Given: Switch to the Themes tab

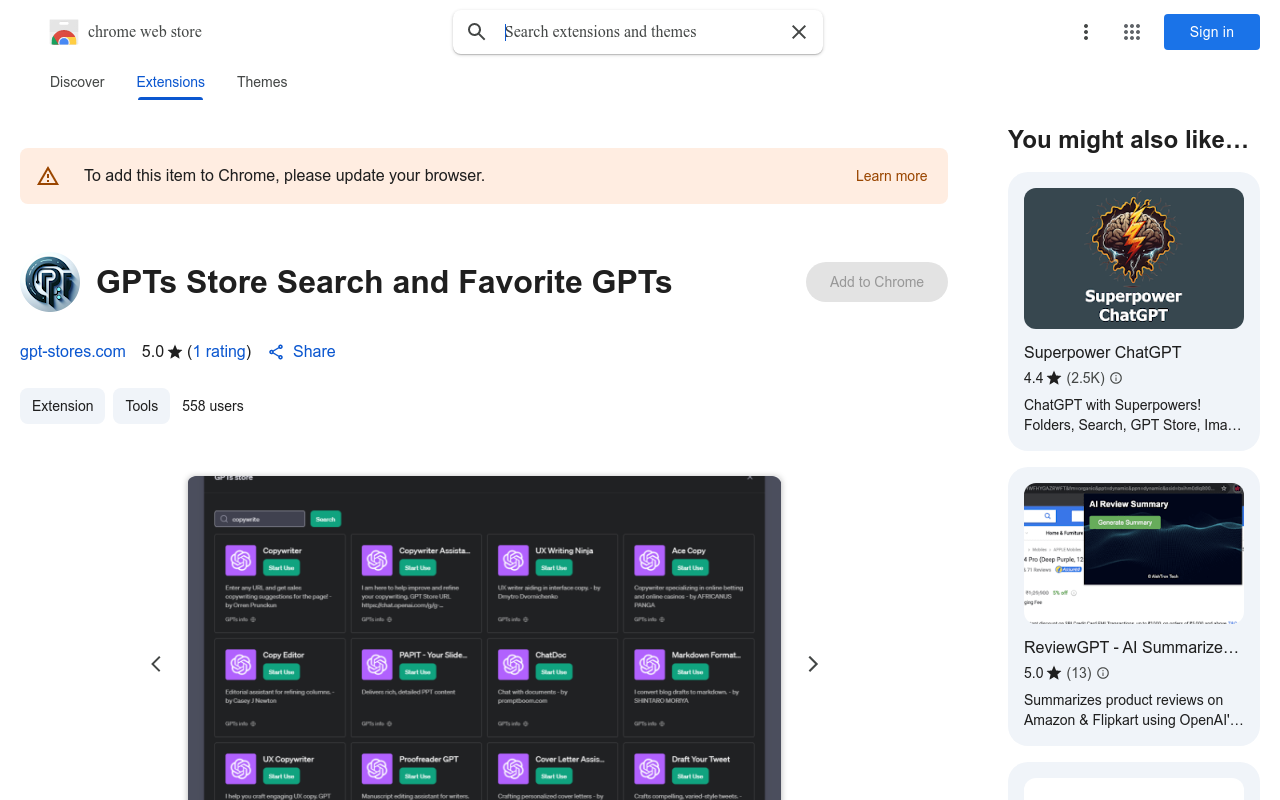Looking at the screenshot, I should [x=261, y=82].
